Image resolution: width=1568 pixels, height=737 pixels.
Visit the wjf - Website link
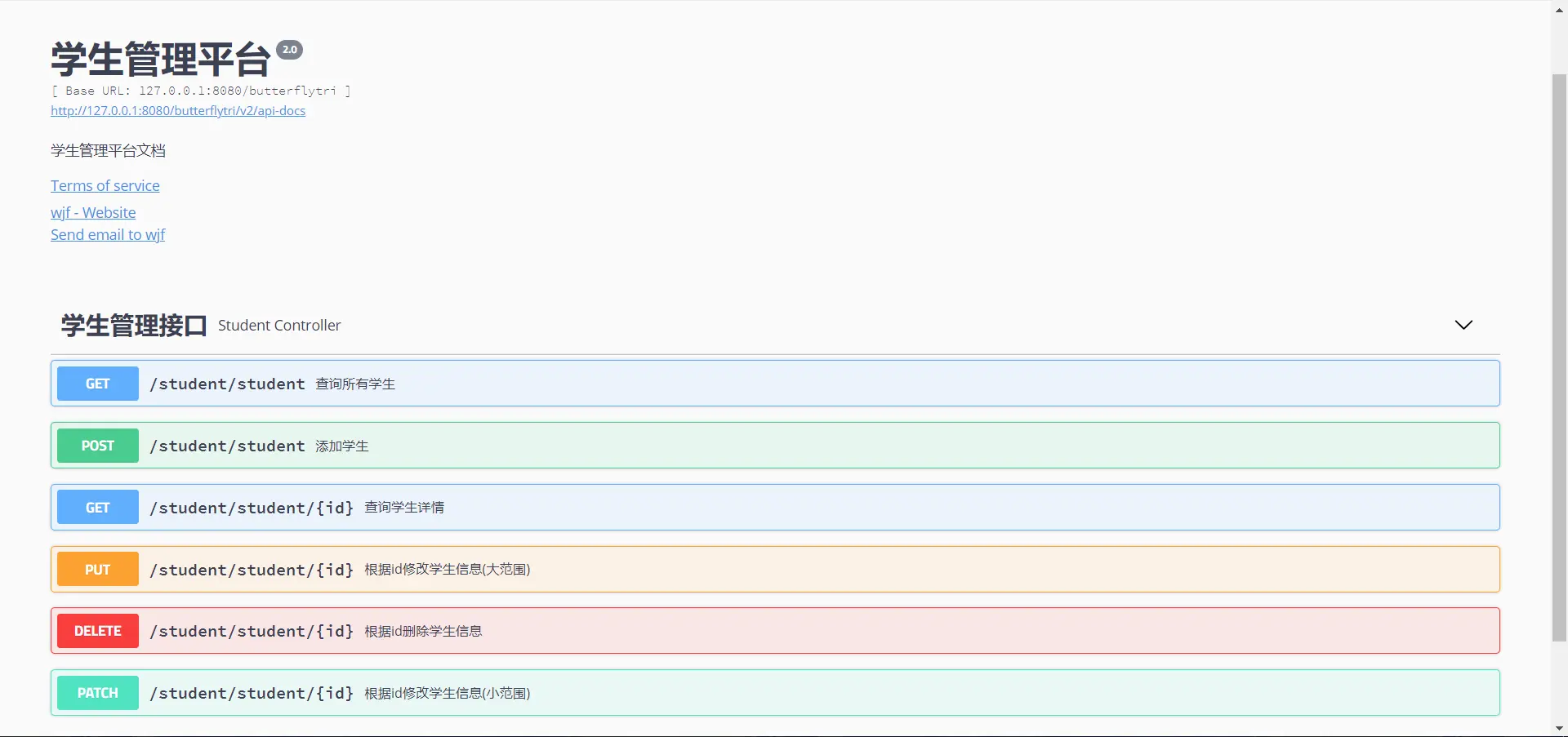tap(93, 213)
